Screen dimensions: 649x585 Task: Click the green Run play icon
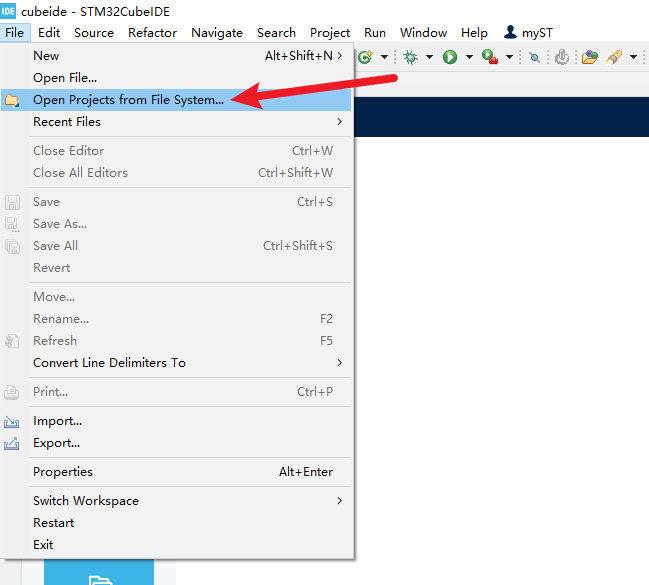point(450,57)
